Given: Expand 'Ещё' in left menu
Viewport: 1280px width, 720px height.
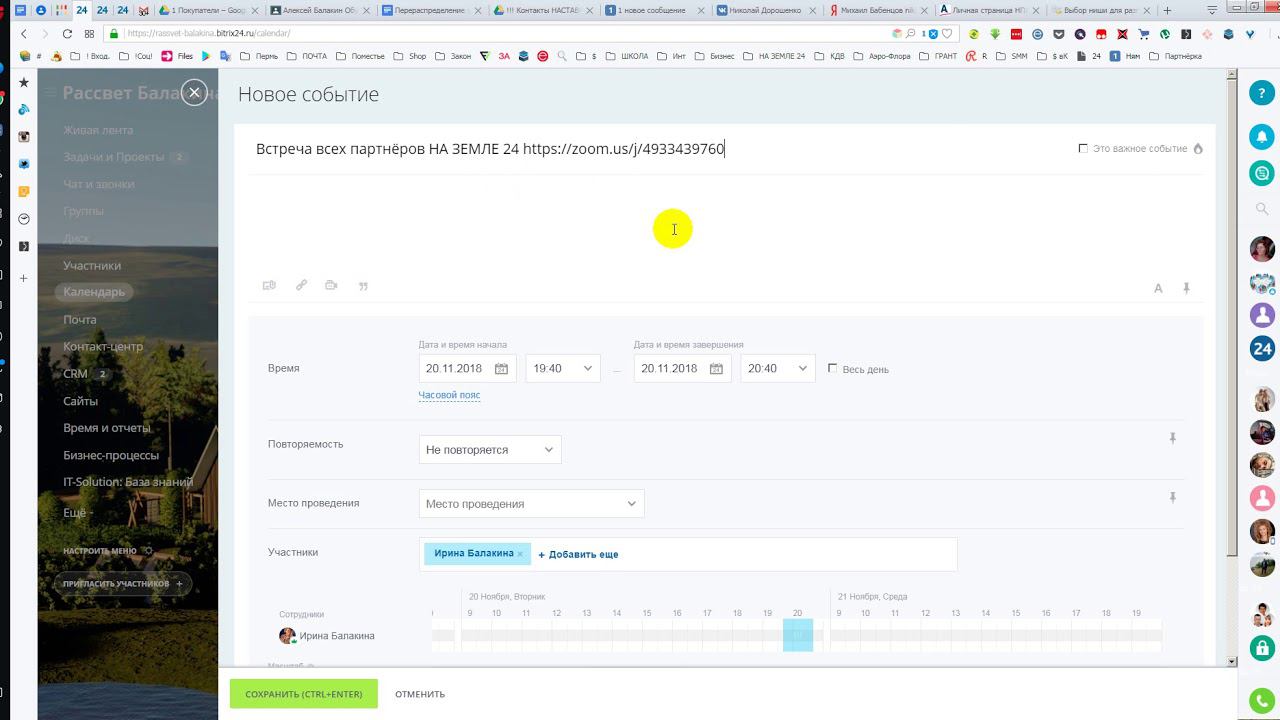Looking at the screenshot, I should coord(78,512).
